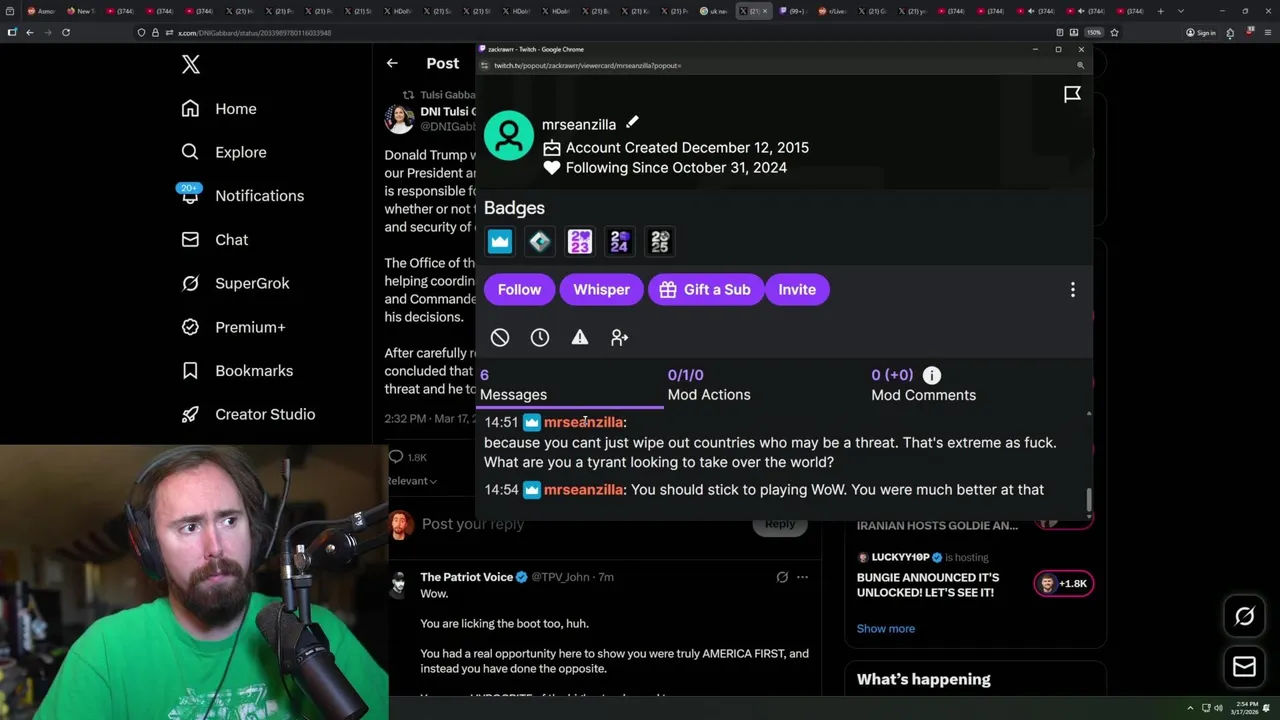
Task: Click the browser reload button
Action: [66, 32]
